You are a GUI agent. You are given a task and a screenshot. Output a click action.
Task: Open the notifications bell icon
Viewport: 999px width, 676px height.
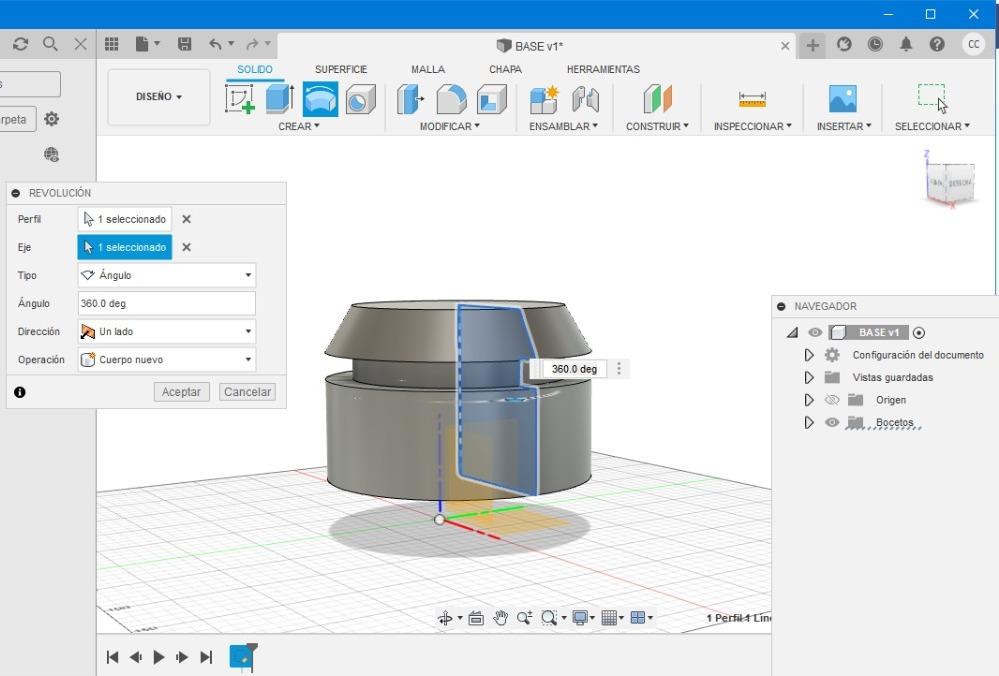pyautogui.click(x=905, y=44)
